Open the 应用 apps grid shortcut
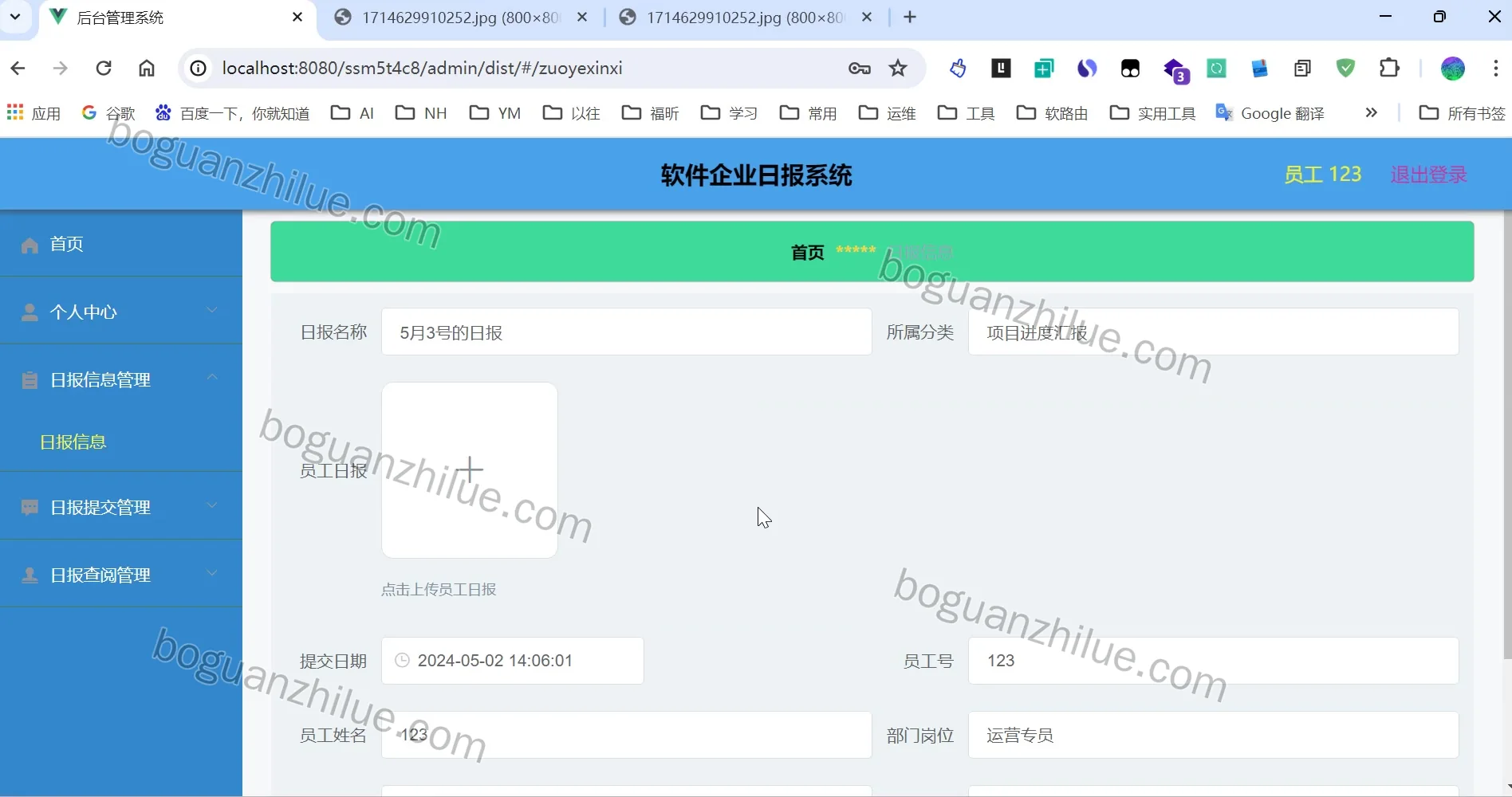 [34, 113]
